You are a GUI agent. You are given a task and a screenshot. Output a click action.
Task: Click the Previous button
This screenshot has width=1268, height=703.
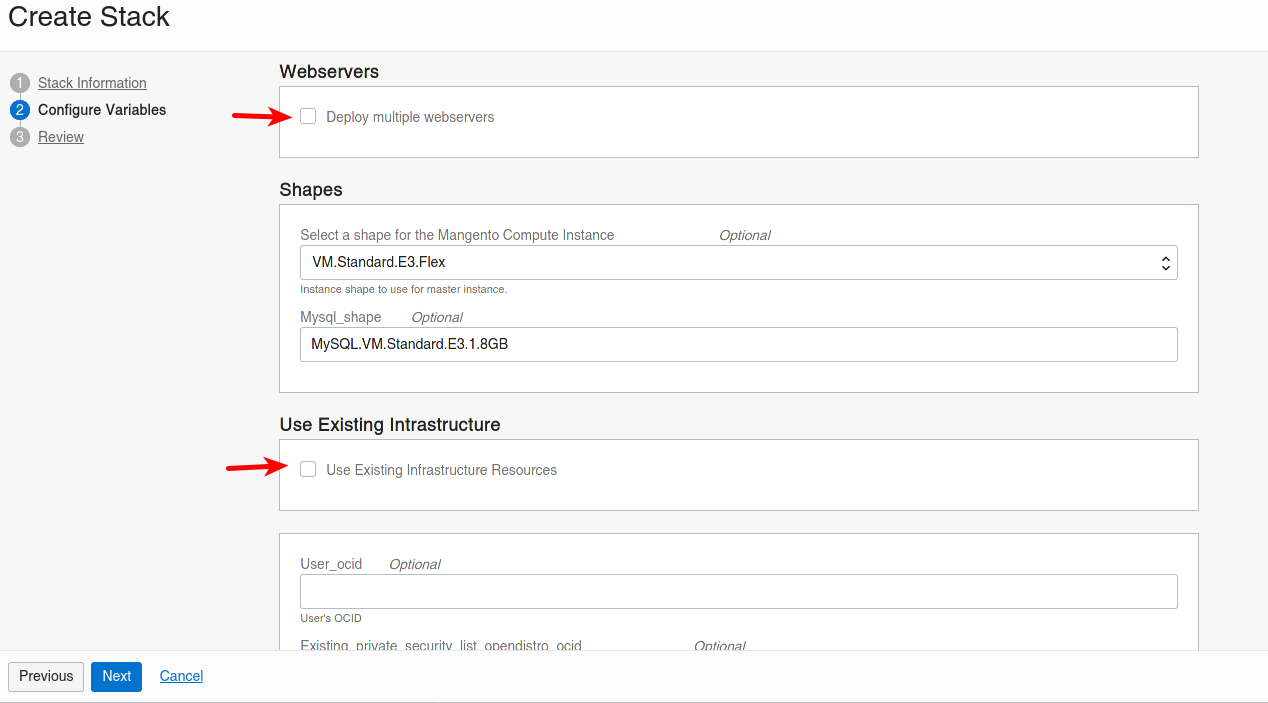coord(46,676)
